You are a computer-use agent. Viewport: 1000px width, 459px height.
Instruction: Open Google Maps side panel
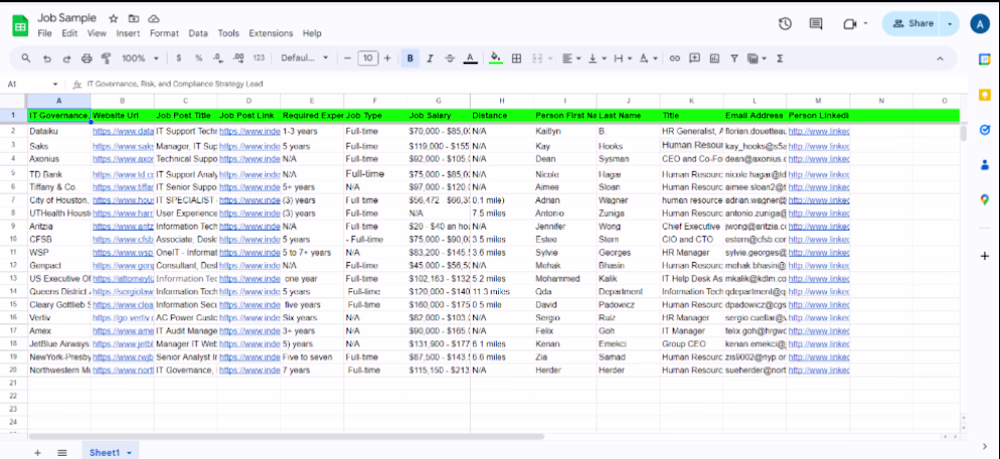click(x=984, y=200)
